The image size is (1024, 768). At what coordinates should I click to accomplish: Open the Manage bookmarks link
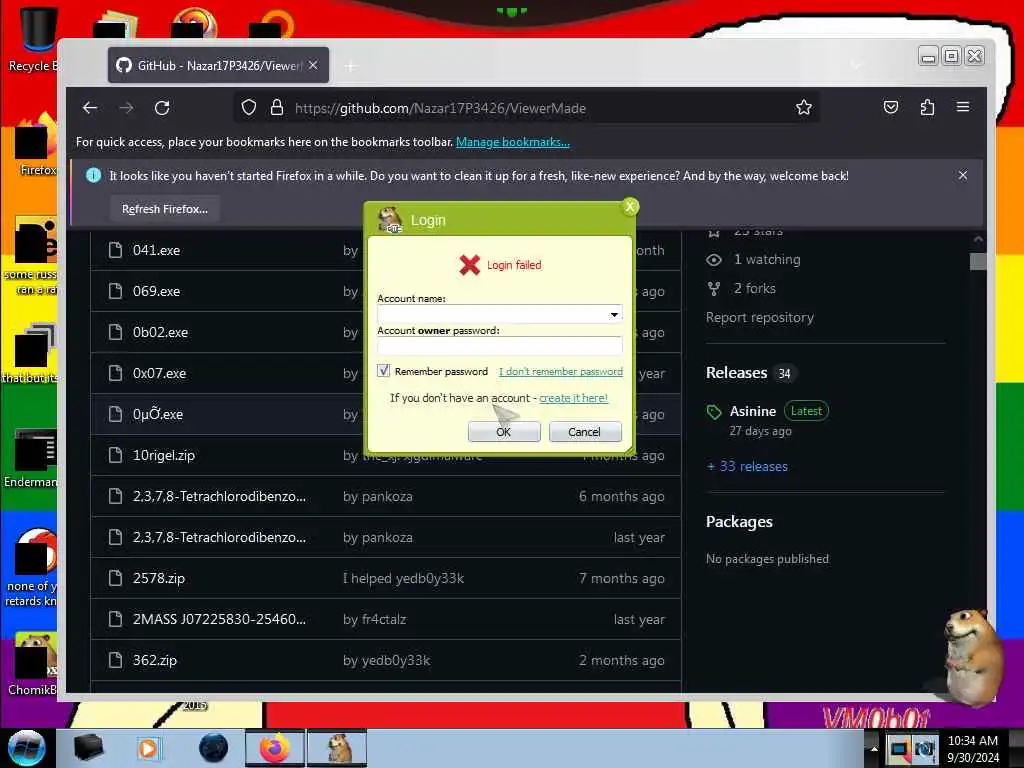point(513,142)
